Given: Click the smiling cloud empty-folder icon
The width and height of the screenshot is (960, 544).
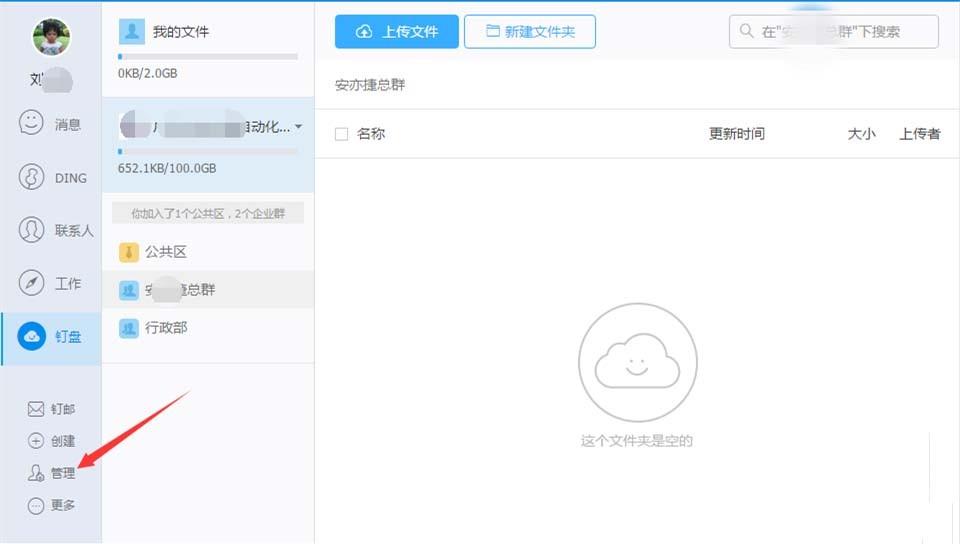Looking at the screenshot, I should [637, 362].
